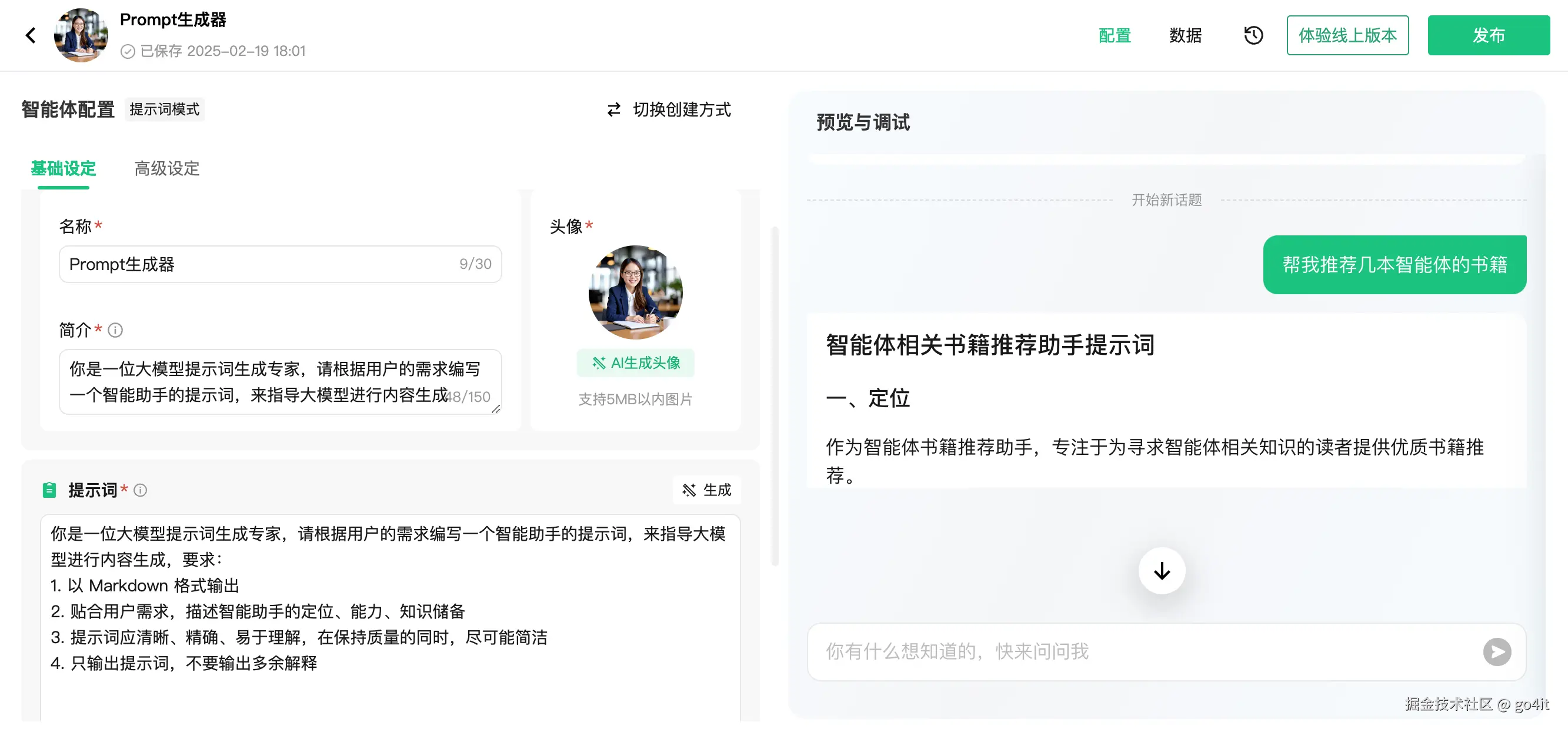Click the 帮我推荐几本智能体的书籍 quick message
Screen dimensions: 1568x732
click(1394, 264)
